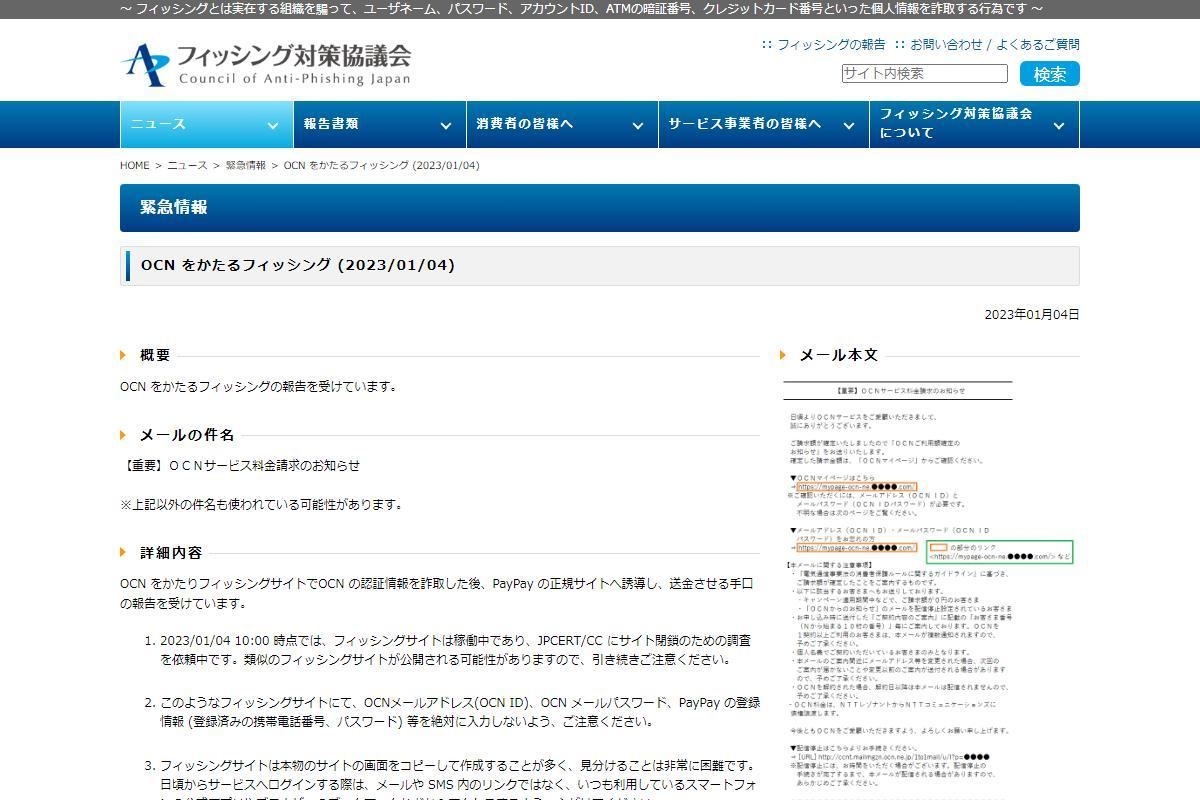Open the サービス事業者の皆様へ menu
The height and width of the screenshot is (800, 1200).
763,124
